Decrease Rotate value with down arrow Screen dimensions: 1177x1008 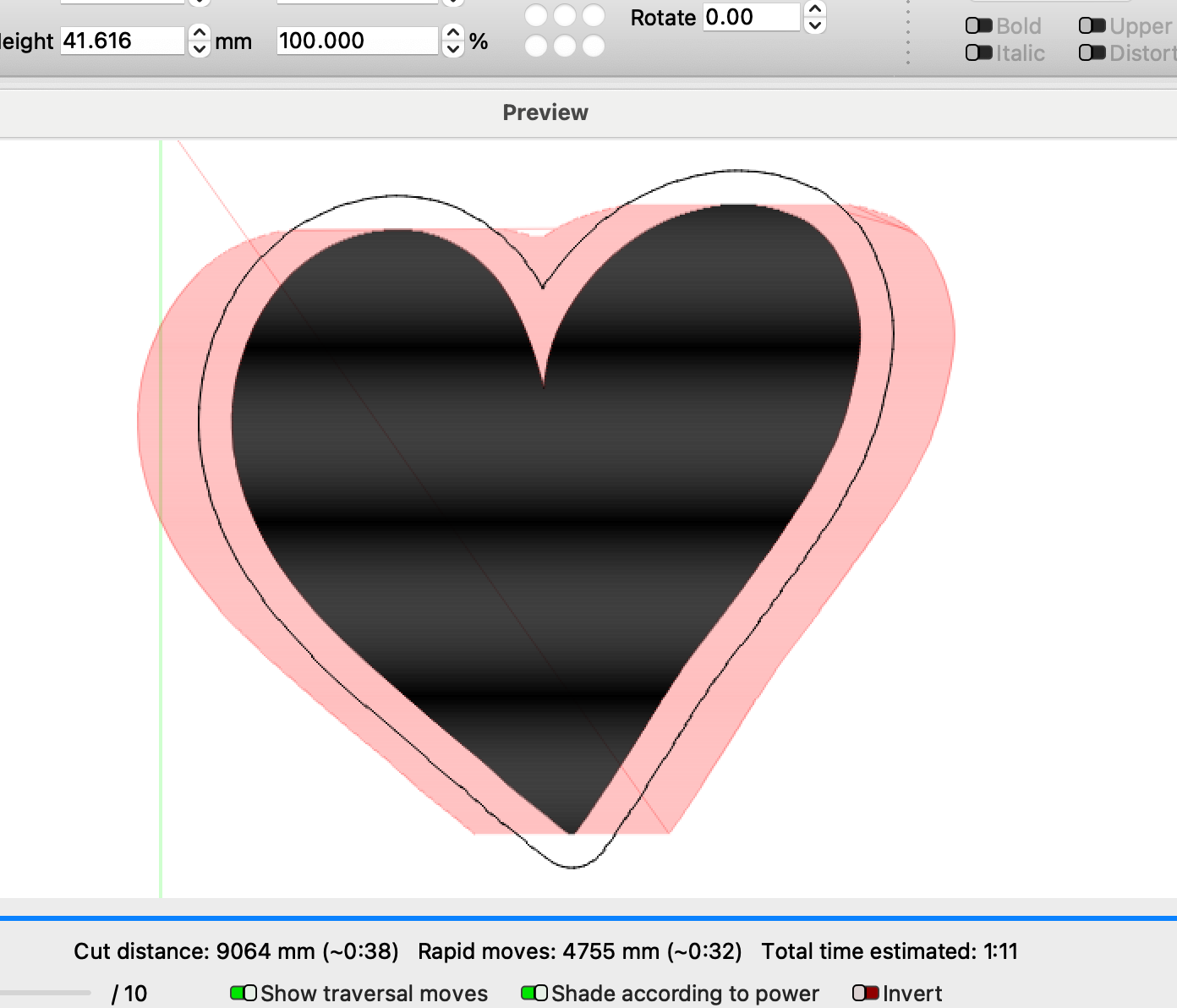[x=814, y=25]
